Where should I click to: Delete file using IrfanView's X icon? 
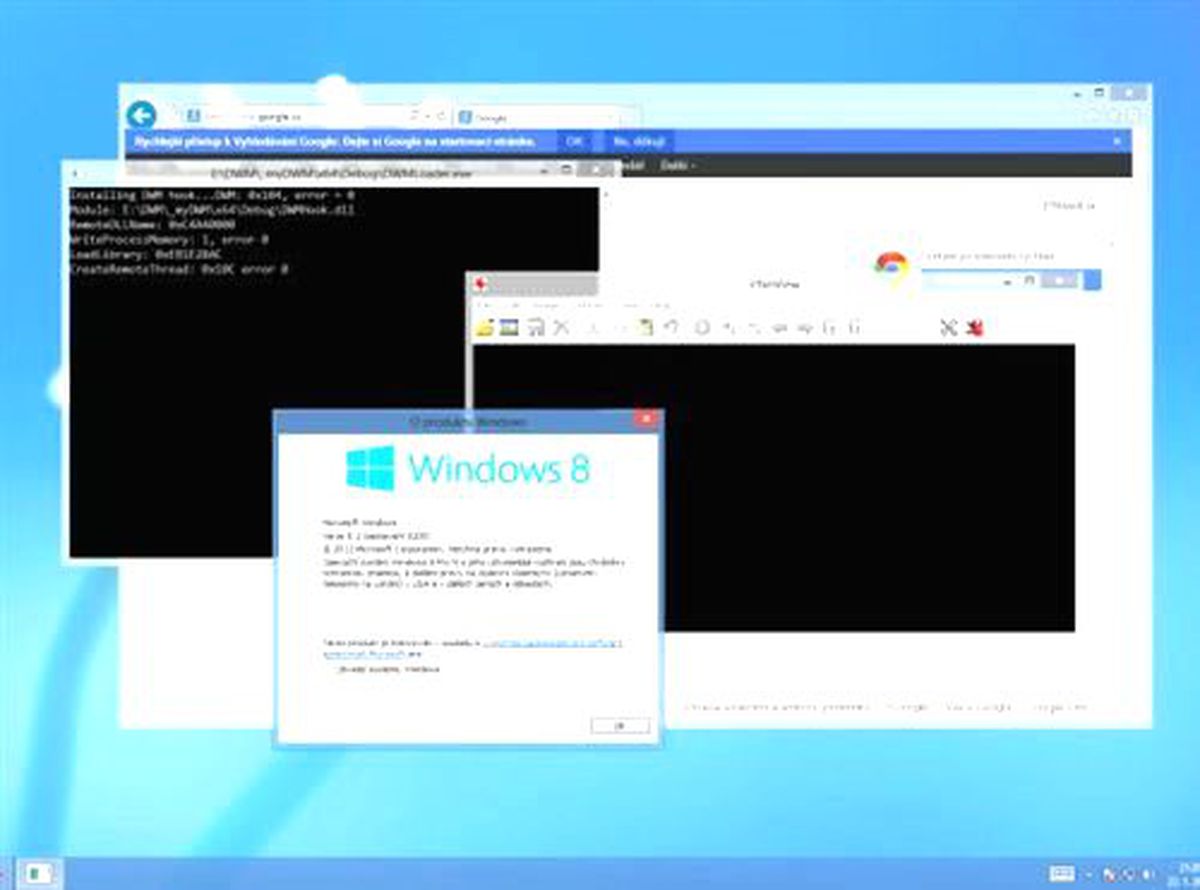(562, 327)
